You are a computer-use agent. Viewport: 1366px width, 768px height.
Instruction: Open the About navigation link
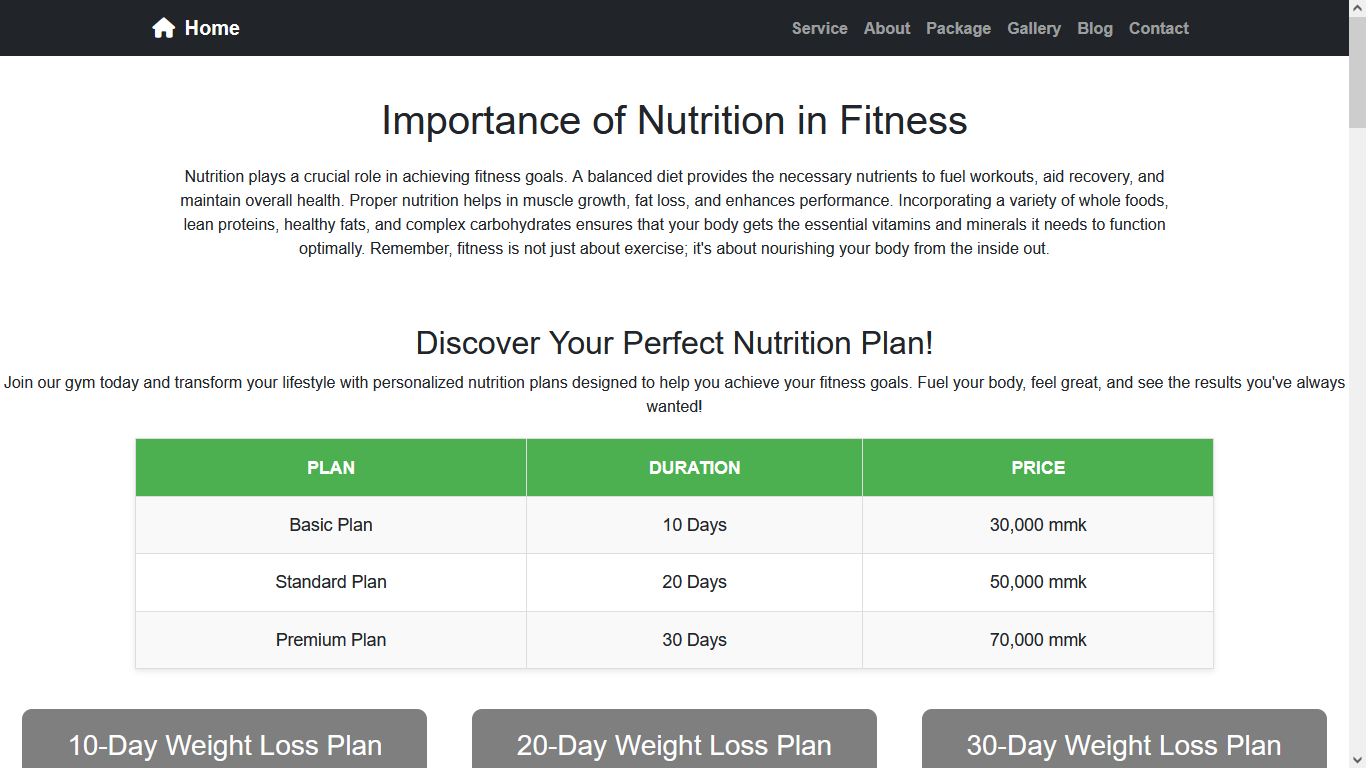[887, 28]
